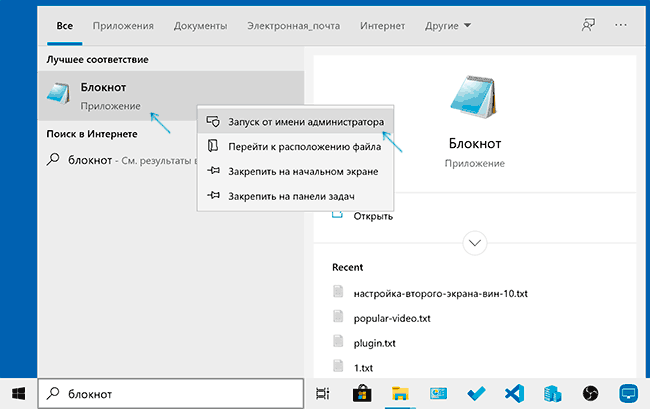650x409 pixels.
Task: Click the file location icon in context menu
Action: (213, 146)
